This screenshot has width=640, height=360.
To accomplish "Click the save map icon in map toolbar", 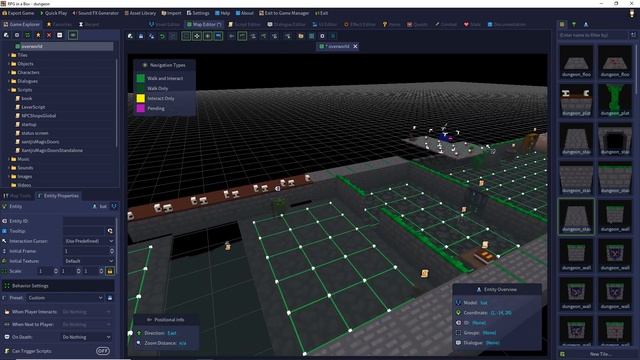I will (x=141, y=36).
